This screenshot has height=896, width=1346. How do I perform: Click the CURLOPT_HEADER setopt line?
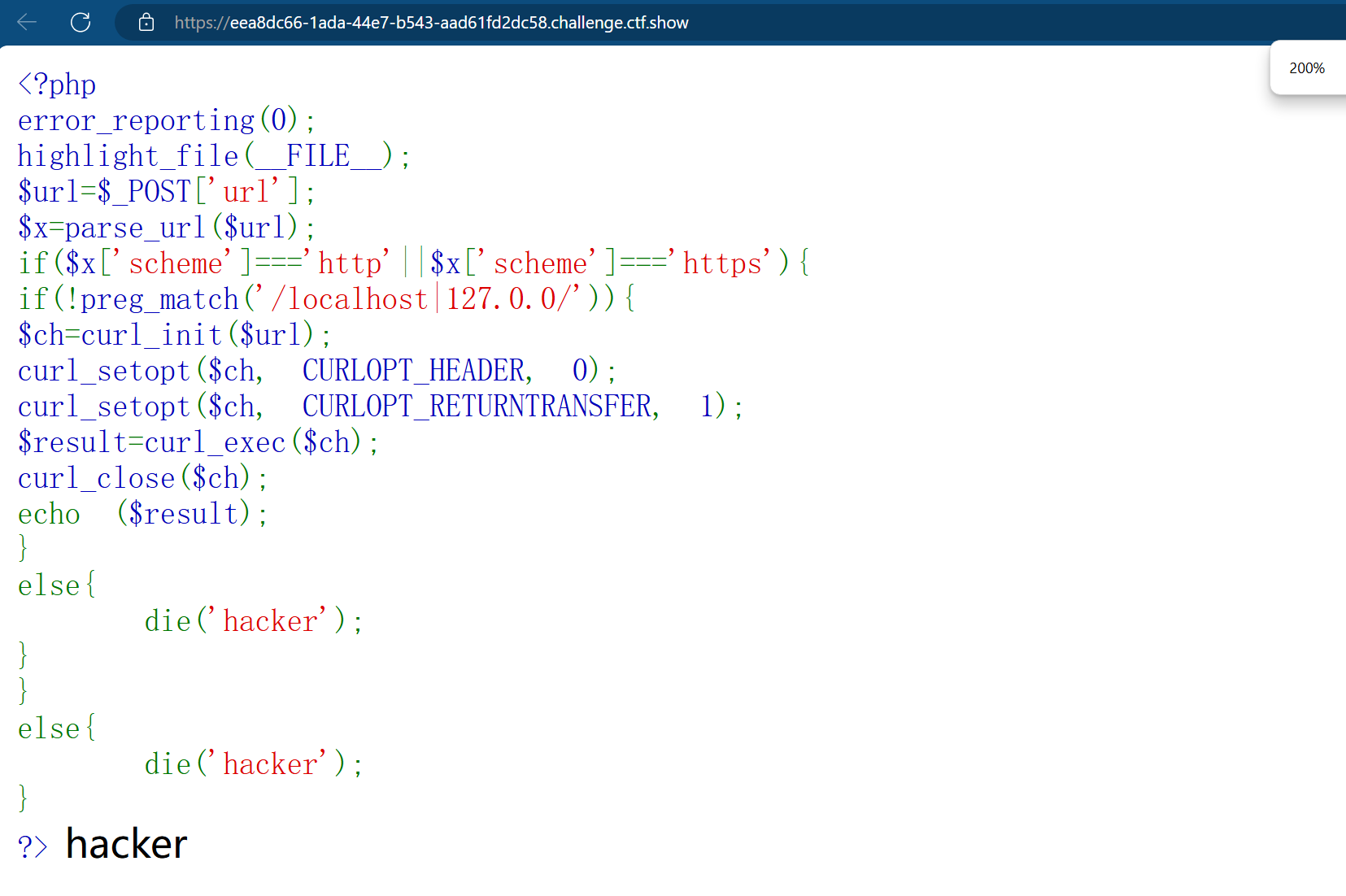click(317, 371)
